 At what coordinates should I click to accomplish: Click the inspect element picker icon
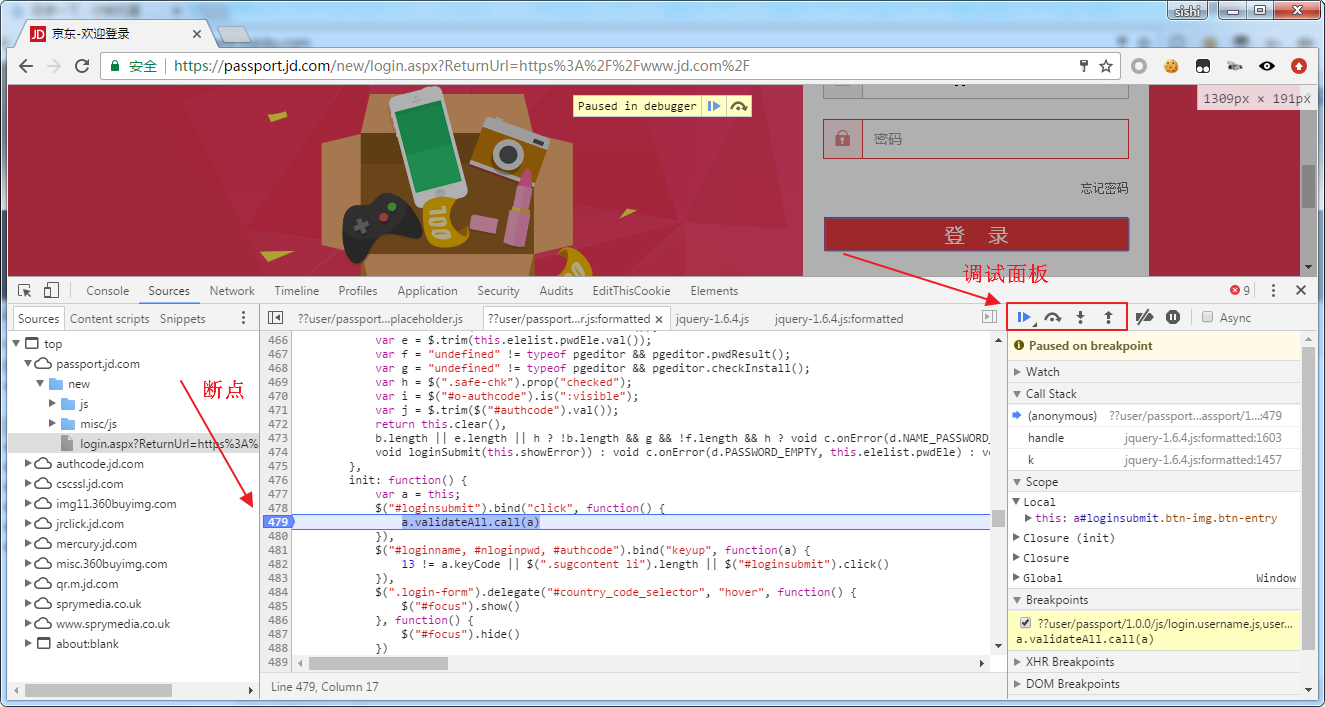24,291
